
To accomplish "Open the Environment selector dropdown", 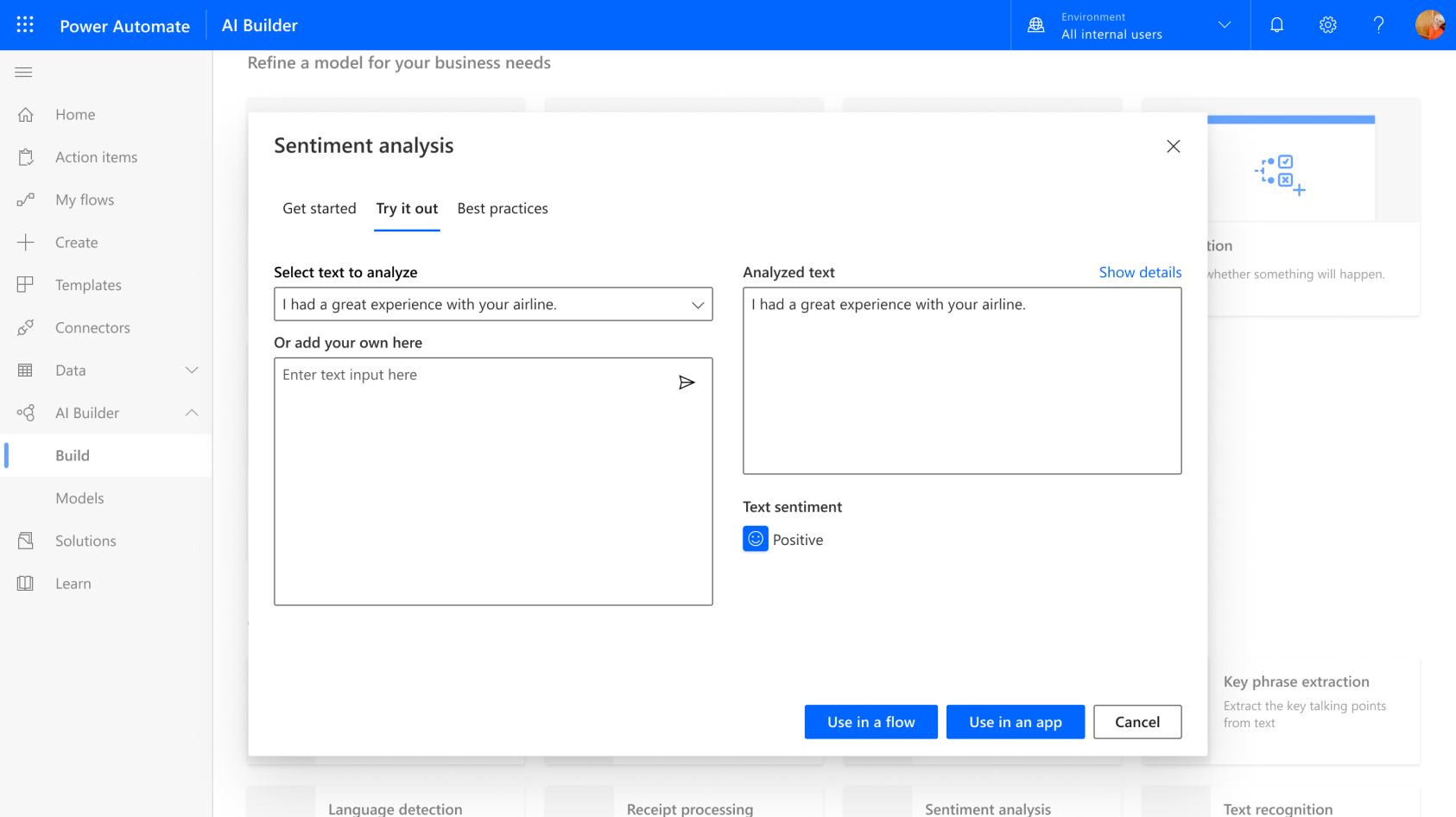I will click(x=1130, y=25).
